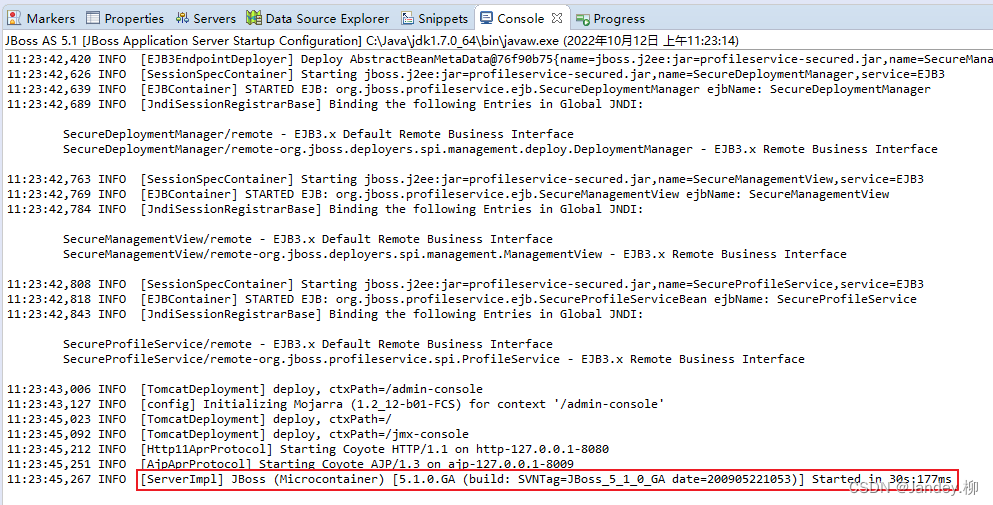Click 'SecureDeploymentManager/remote - EJB3.x Default' line
Image resolution: width=993 pixels, height=505 pixels.
click(318, 134)
